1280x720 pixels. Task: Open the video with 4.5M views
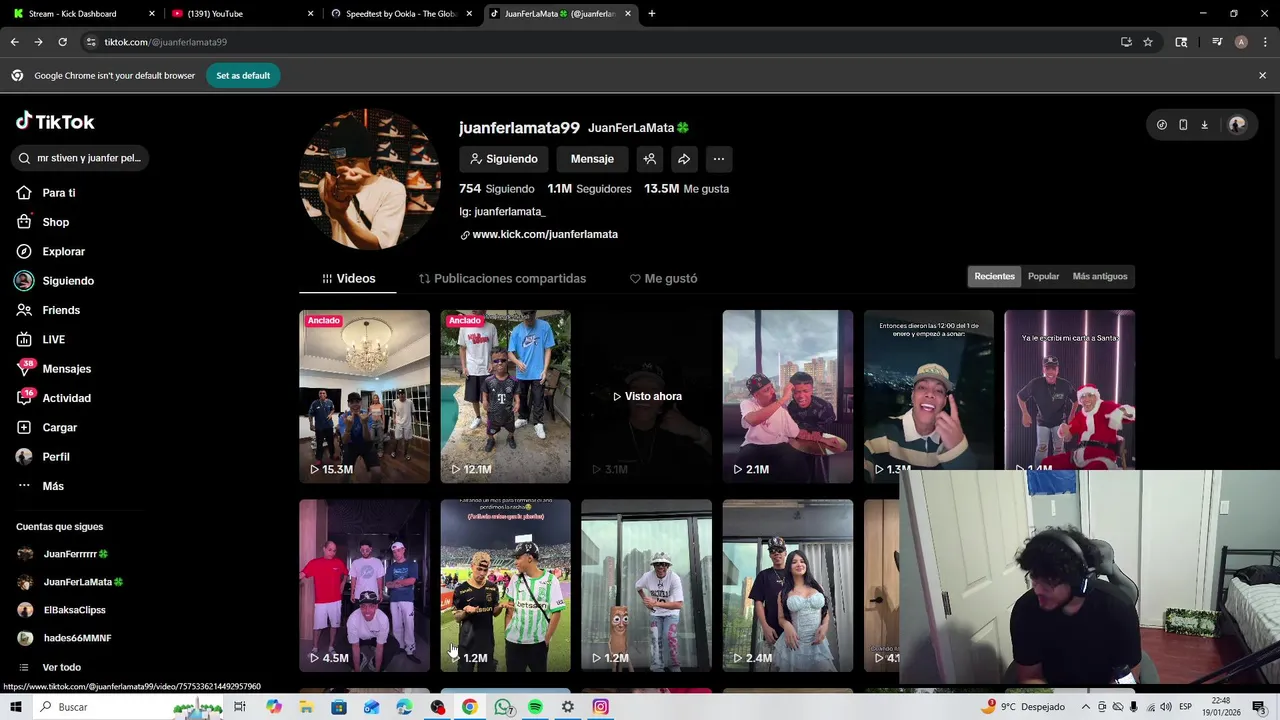coord(364,586)
